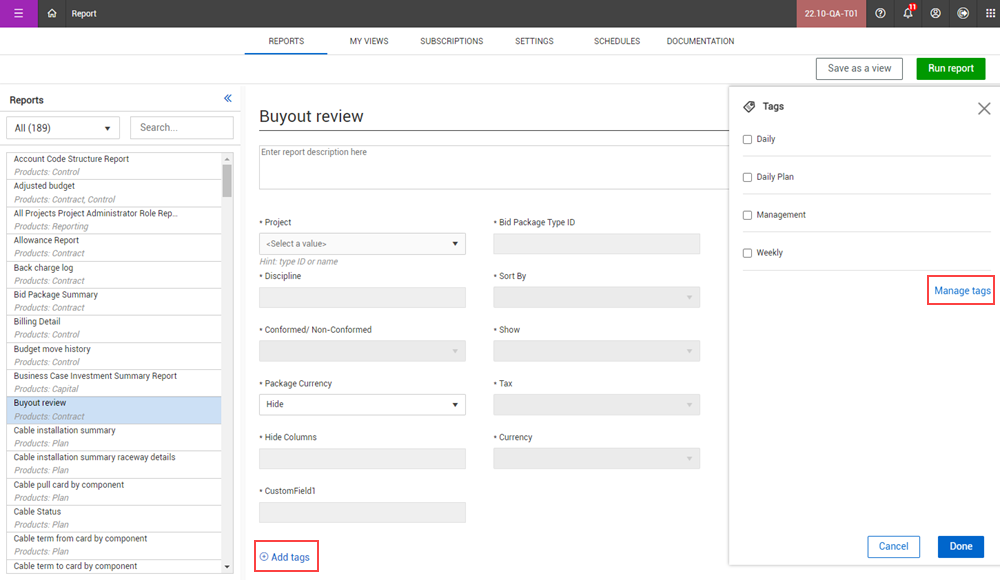Check the Weekly tag checkbox
1000x580 pixels.
(747, 253)
